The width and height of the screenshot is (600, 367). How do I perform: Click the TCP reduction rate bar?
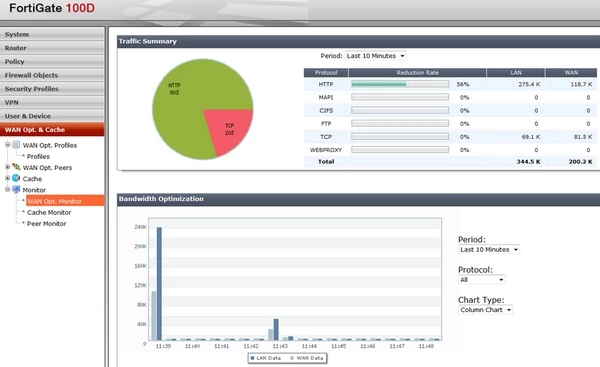point(400,137)
